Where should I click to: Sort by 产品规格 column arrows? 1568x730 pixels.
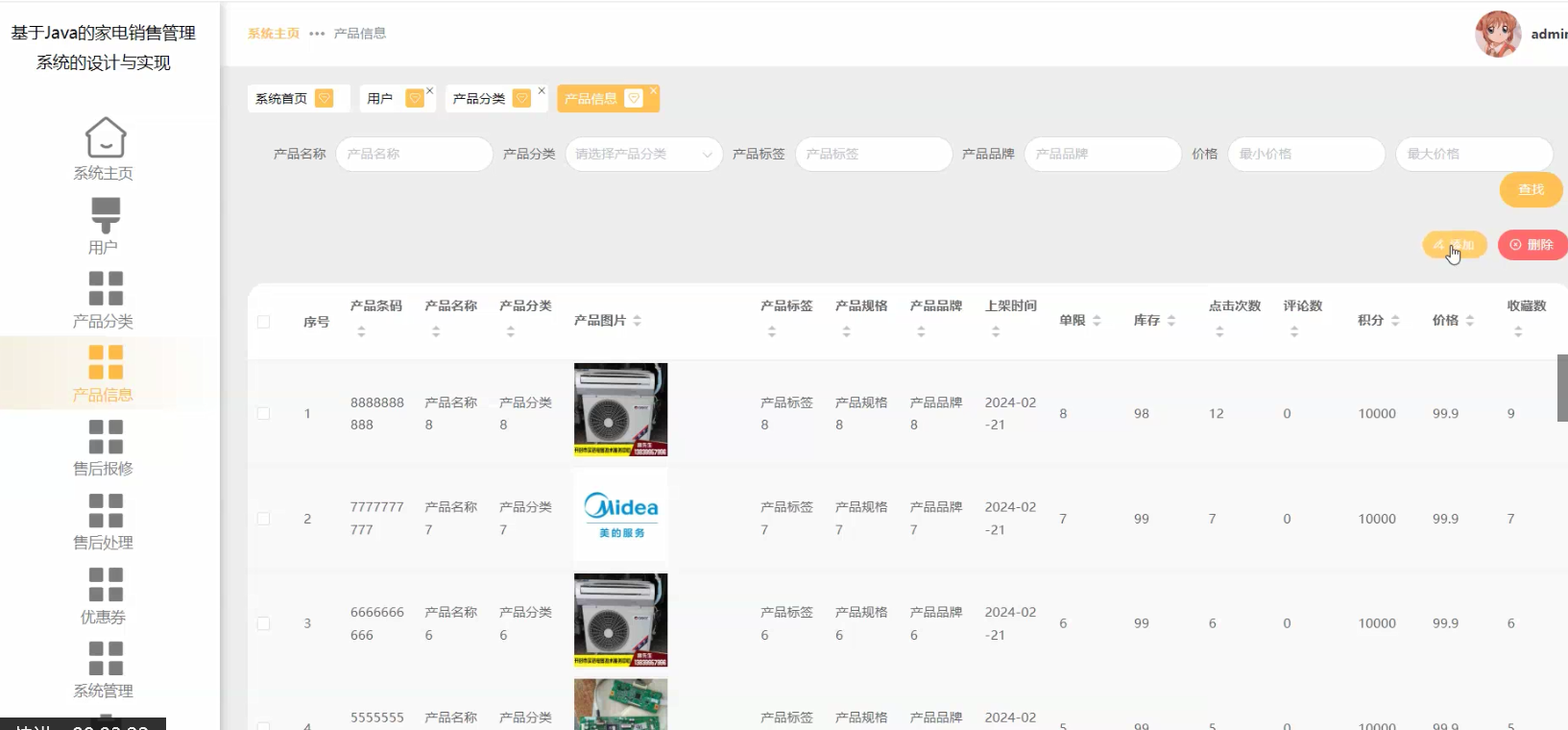pos(847,331)
